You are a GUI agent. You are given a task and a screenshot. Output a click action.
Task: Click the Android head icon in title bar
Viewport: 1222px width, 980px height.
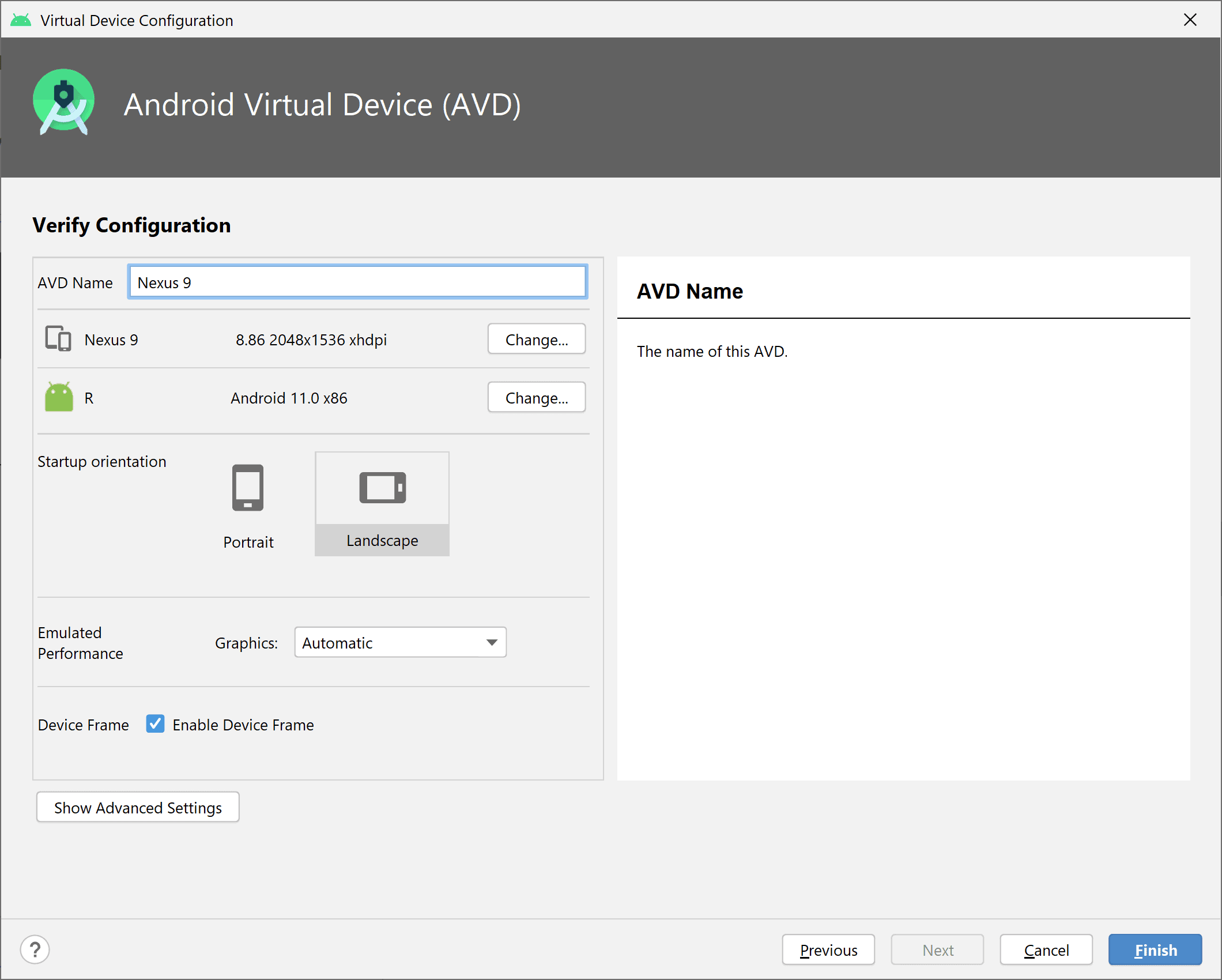click(21, 21)
